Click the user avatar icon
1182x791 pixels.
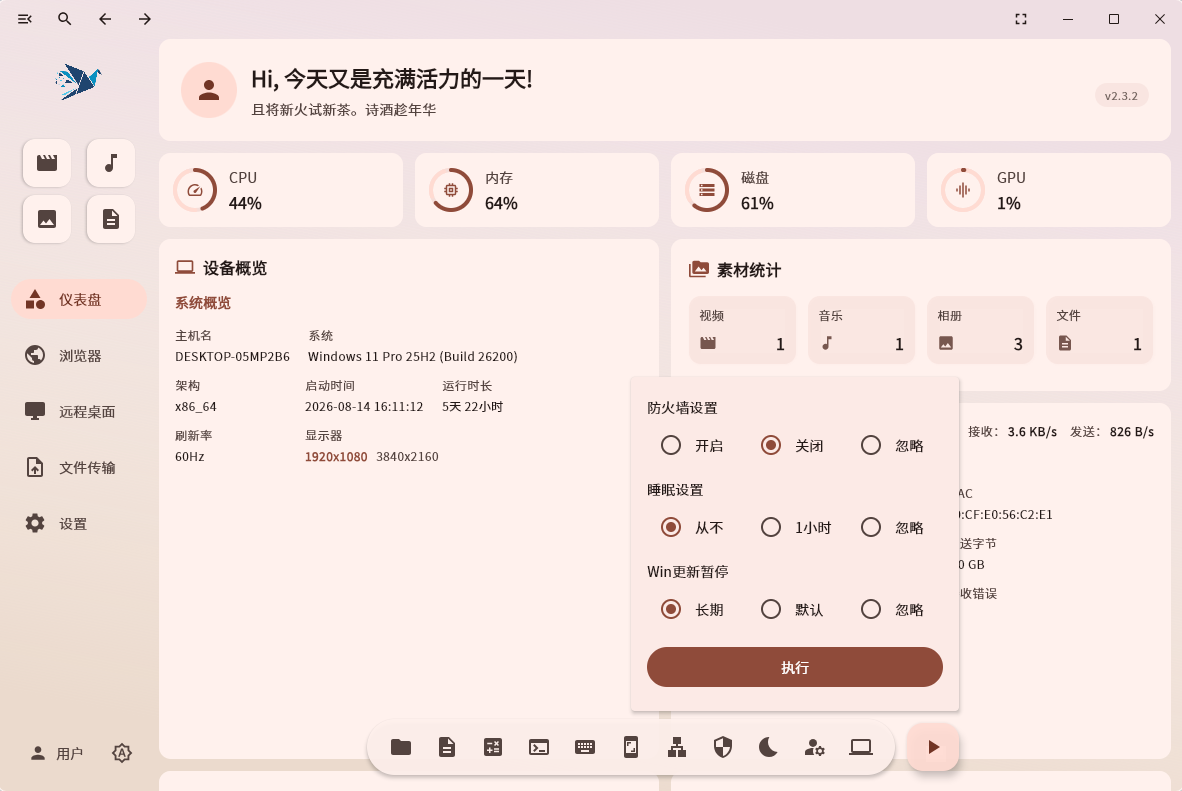[209, 90]
